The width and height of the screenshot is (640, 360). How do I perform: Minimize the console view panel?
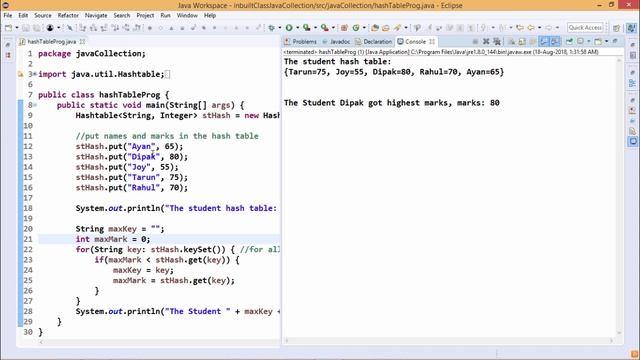point(615,41)
